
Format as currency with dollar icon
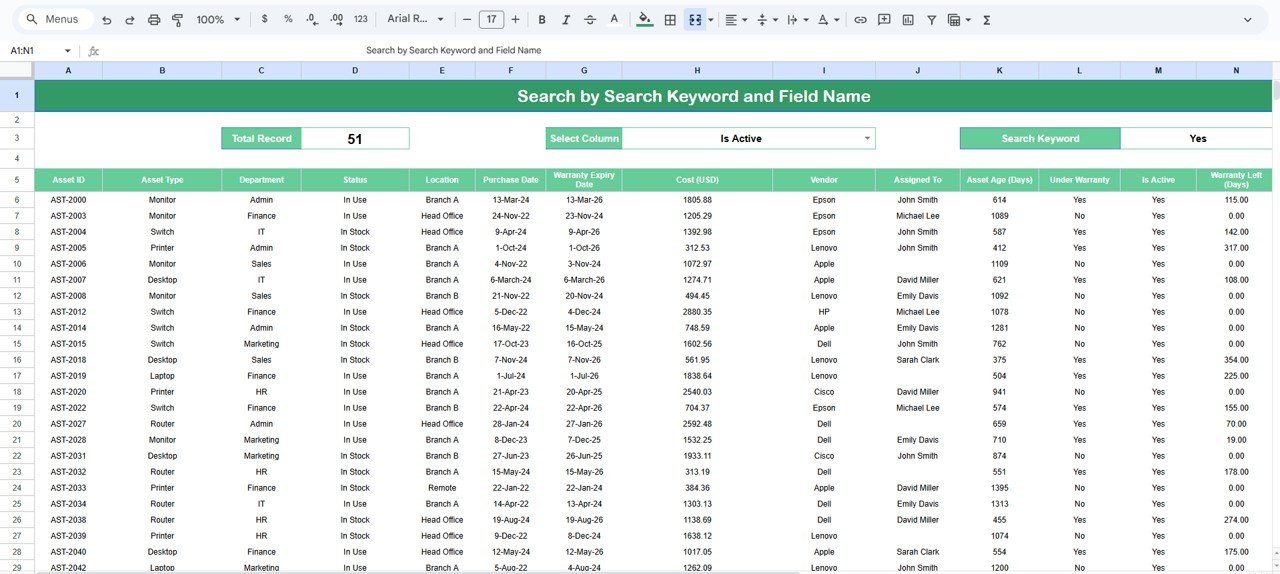point(264,20)
